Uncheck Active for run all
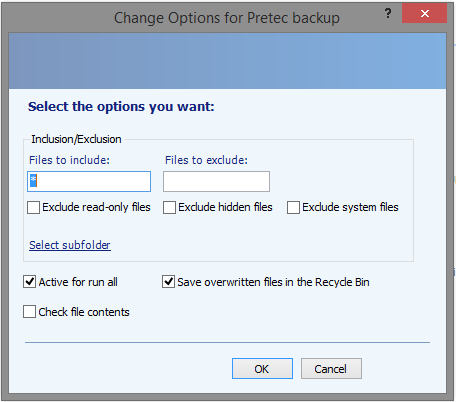This screenshot has width=456, height=402. pyautogui.click(x=30, y=282)
